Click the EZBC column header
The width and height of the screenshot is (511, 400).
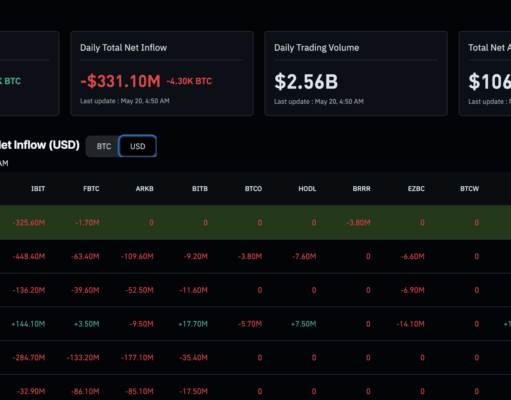[x=416, y=189]
